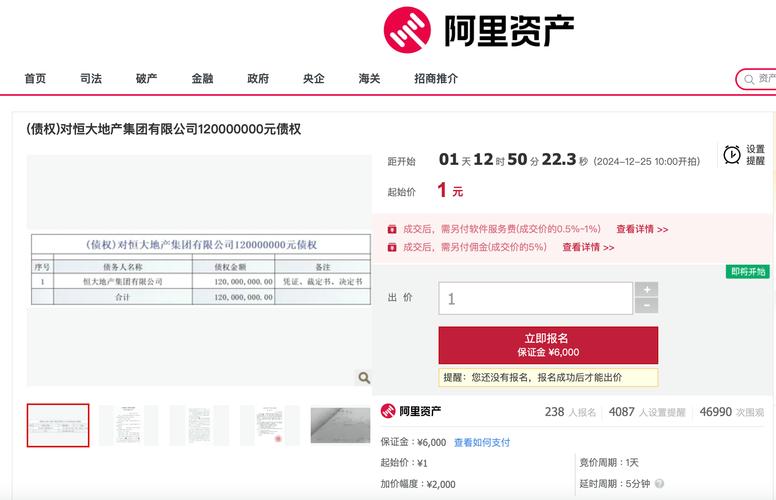Image resolution: width=776 pixels, height=500 pixels.
Task: Open the 海关 navigation tab
Action: pyautogui.click(x=369, y=78)
